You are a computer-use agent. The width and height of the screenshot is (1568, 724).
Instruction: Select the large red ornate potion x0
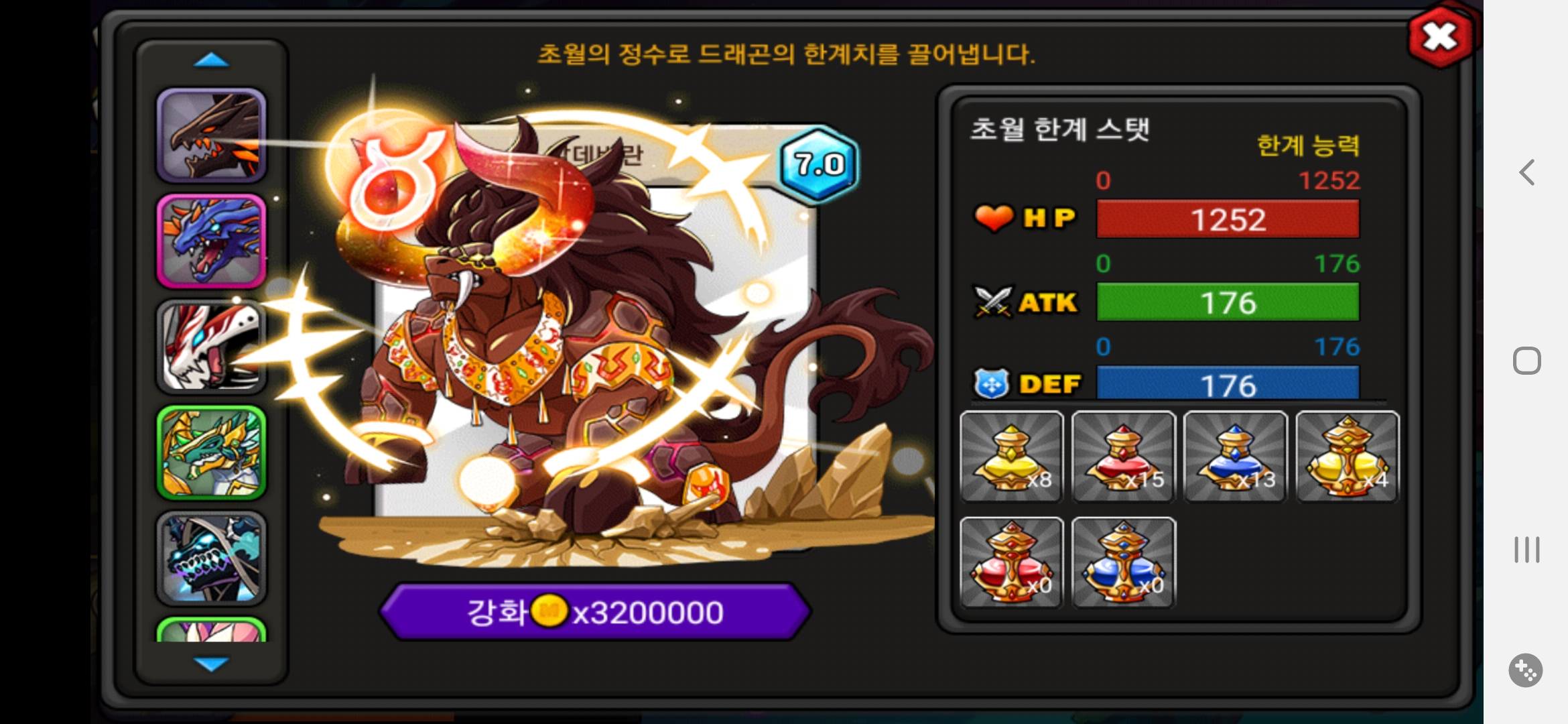point(1011,562)
